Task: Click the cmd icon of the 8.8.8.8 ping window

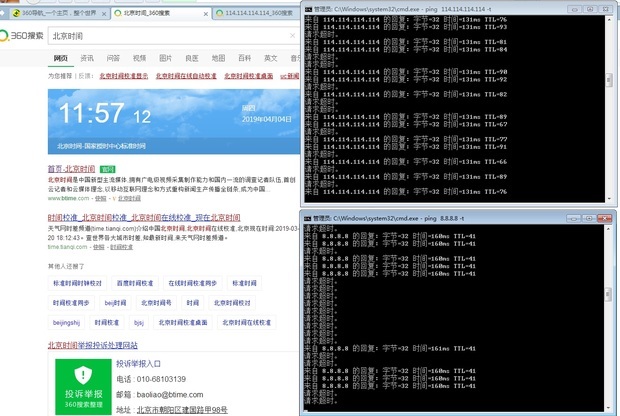Action: tap(308, 218)
